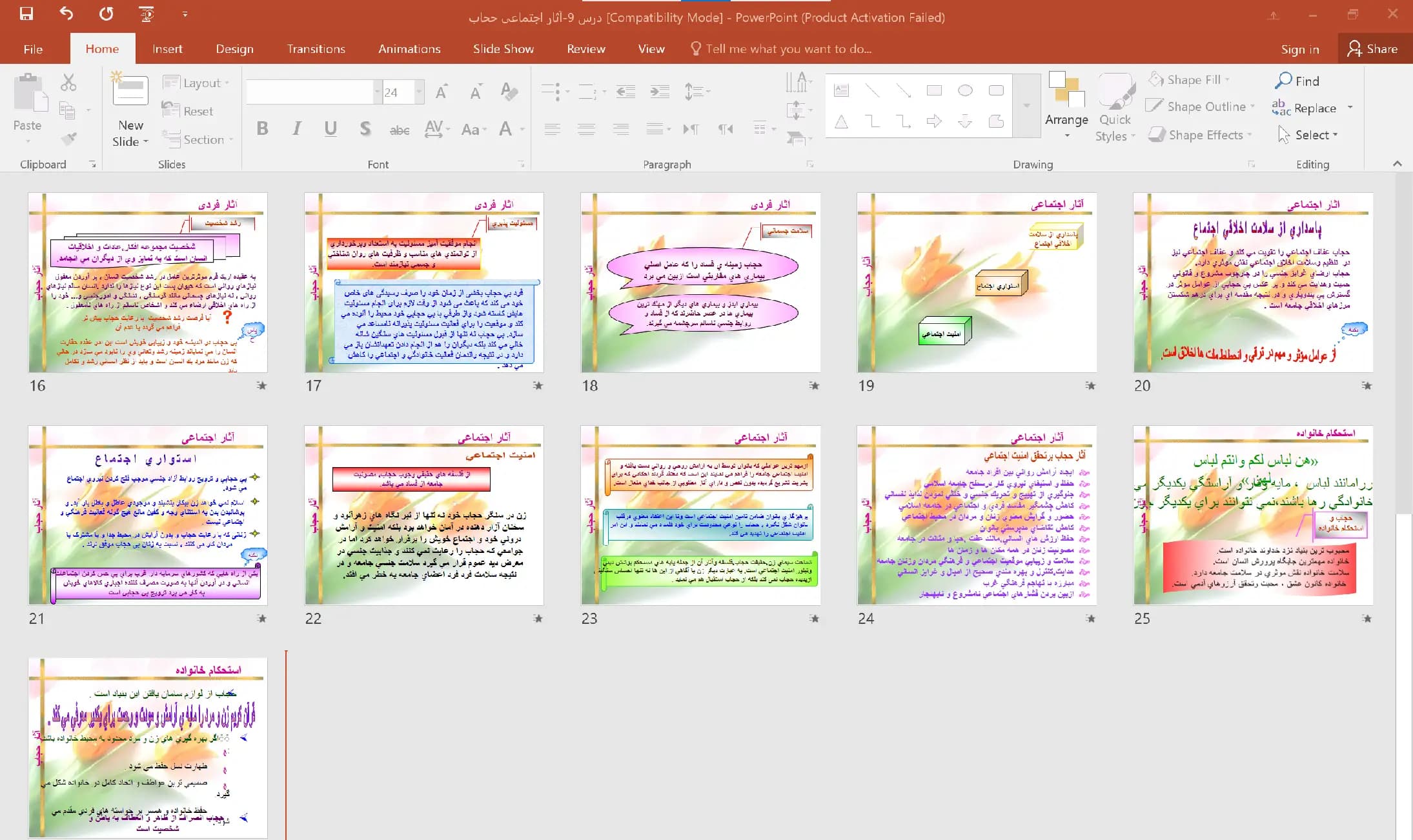Open the Slide Show tab
This screenshot has width=1413, height=840.
point(503,49)
